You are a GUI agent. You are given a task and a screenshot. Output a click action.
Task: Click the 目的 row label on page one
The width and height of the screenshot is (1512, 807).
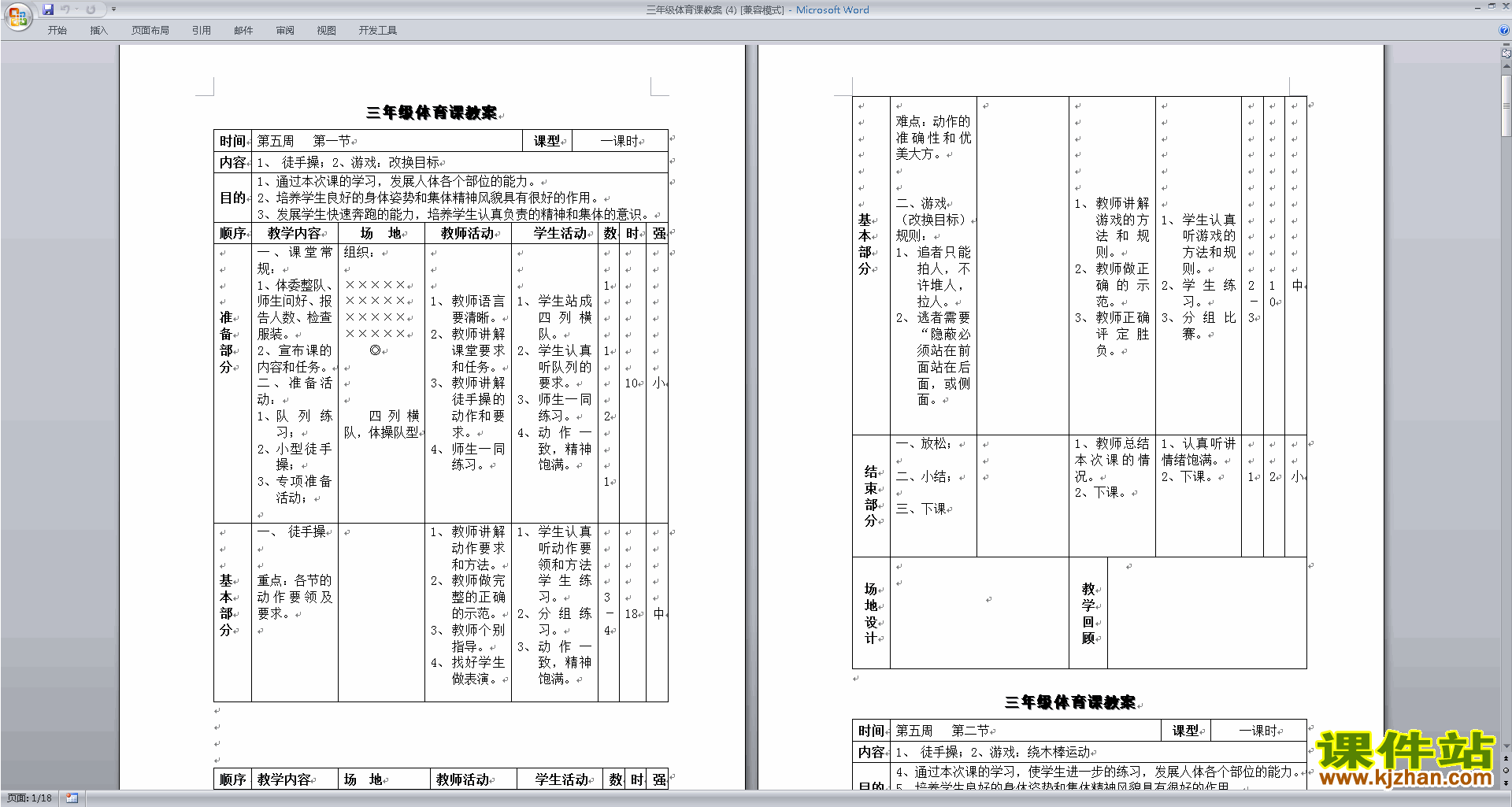[232, 198]
